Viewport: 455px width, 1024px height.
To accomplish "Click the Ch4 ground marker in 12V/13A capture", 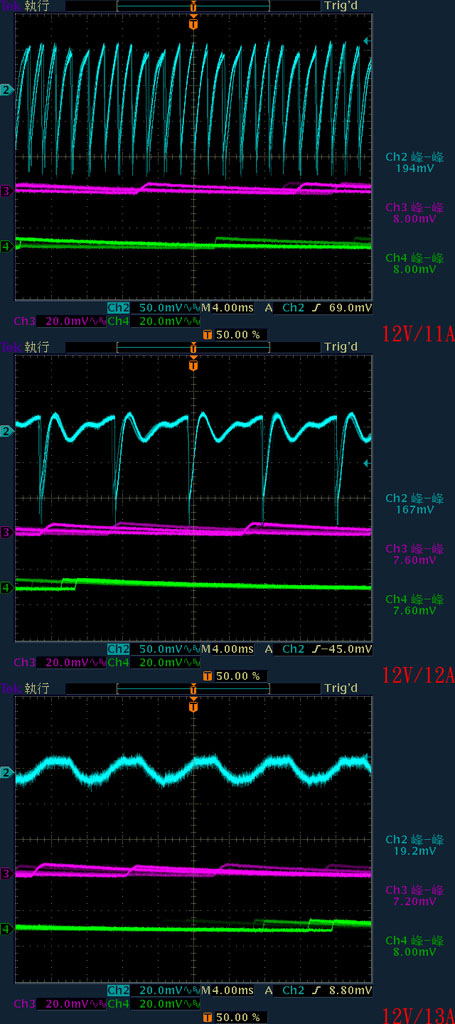I will (x=7, y=928).
